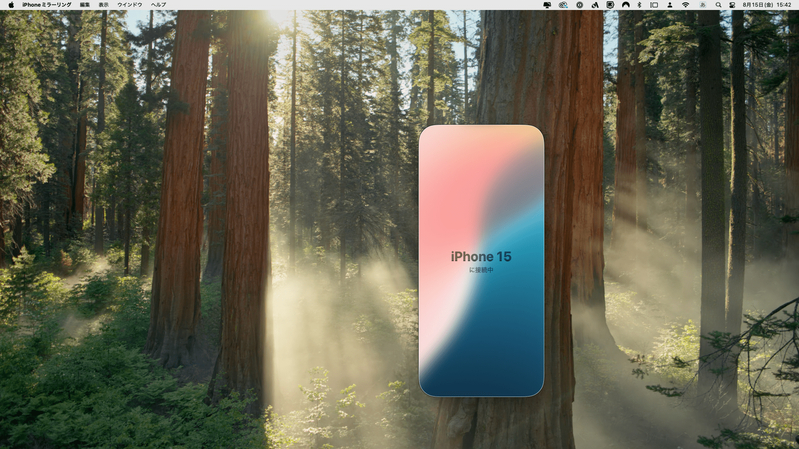Click the date and time 8月15日(金) 15:42

[767, 5]
